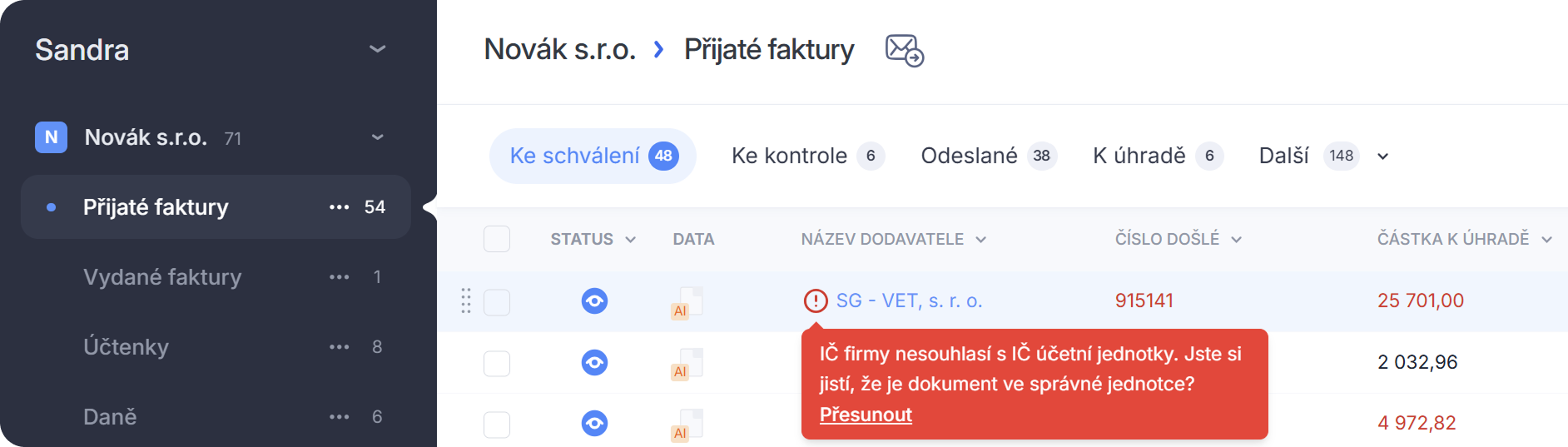Click the drag handle on SG - VET row
Image resolution: width=1568 pixels, height=447 pixels.
(x=466, y=300)
